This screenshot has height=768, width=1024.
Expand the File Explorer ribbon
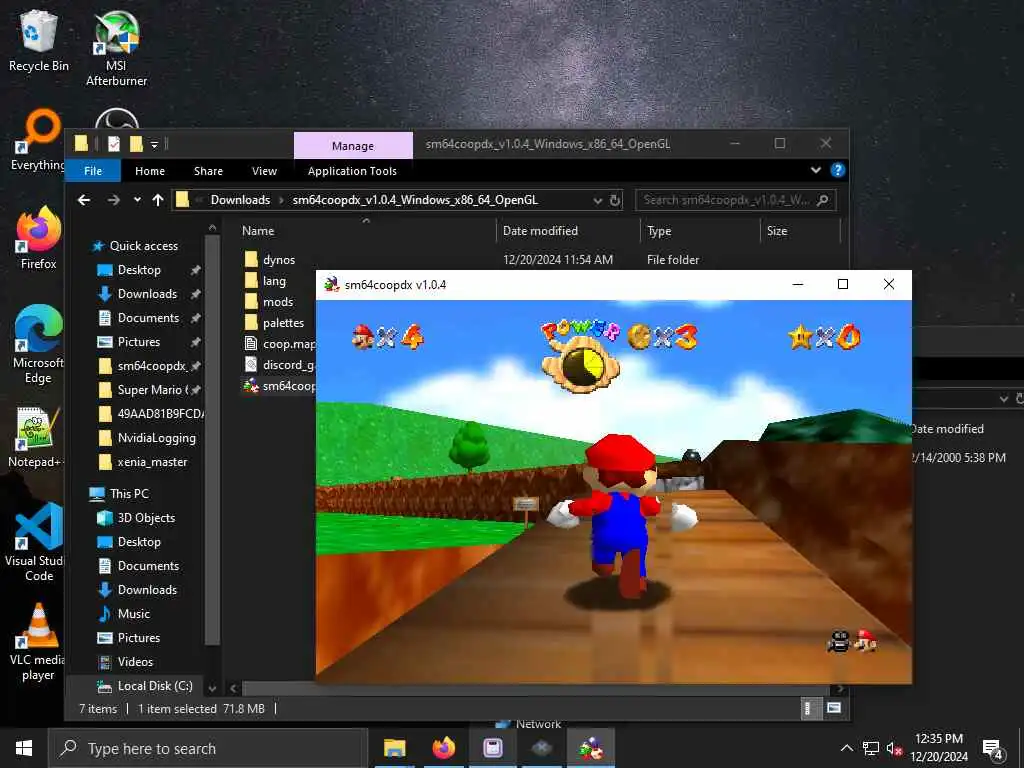click(816, 170)
